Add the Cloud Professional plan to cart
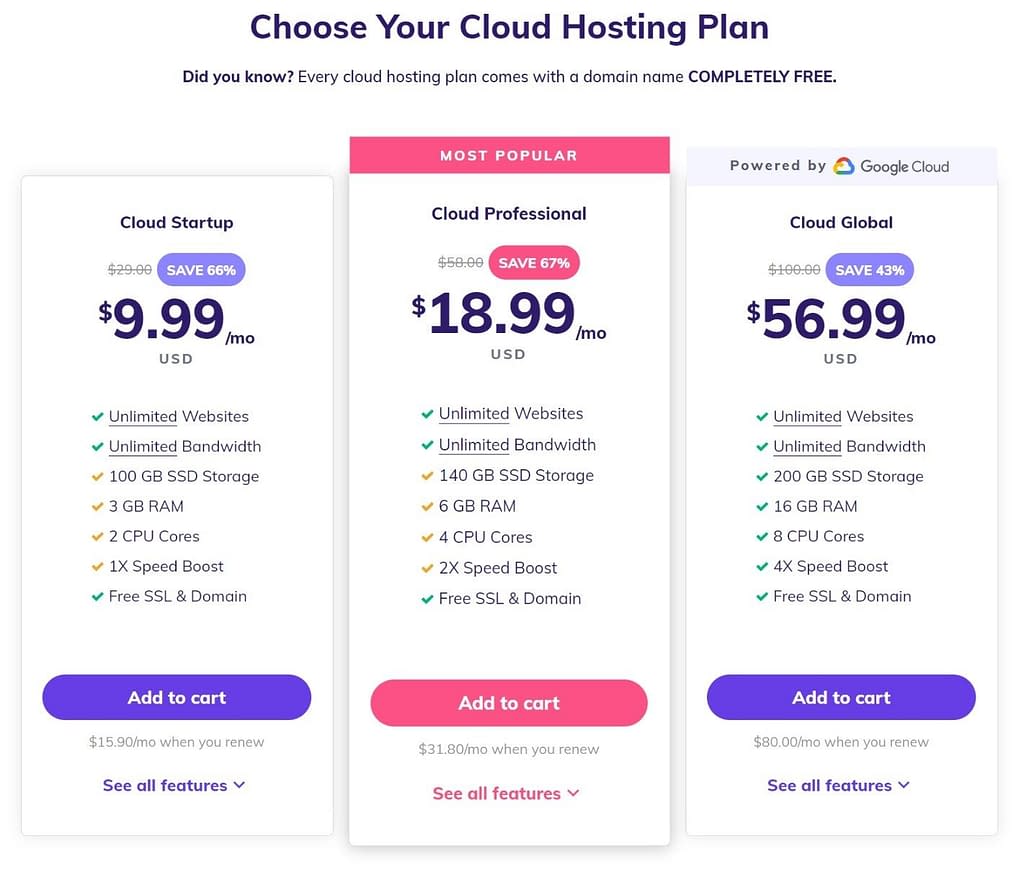This screenshot has height=870, width=1024. pyautogui.click(x=509, y=703)
